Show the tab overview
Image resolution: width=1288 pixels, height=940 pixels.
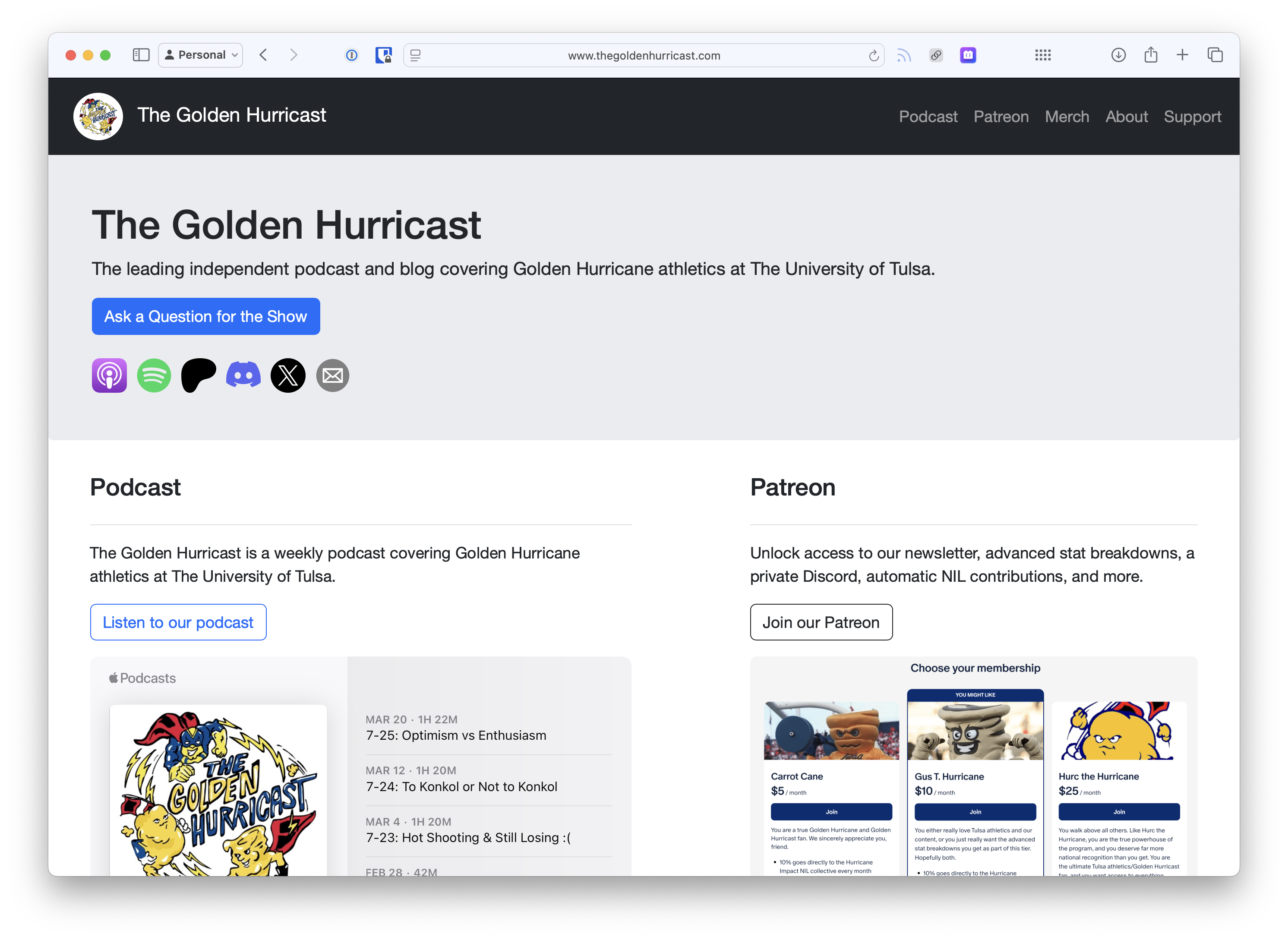tap(1215, 55)
